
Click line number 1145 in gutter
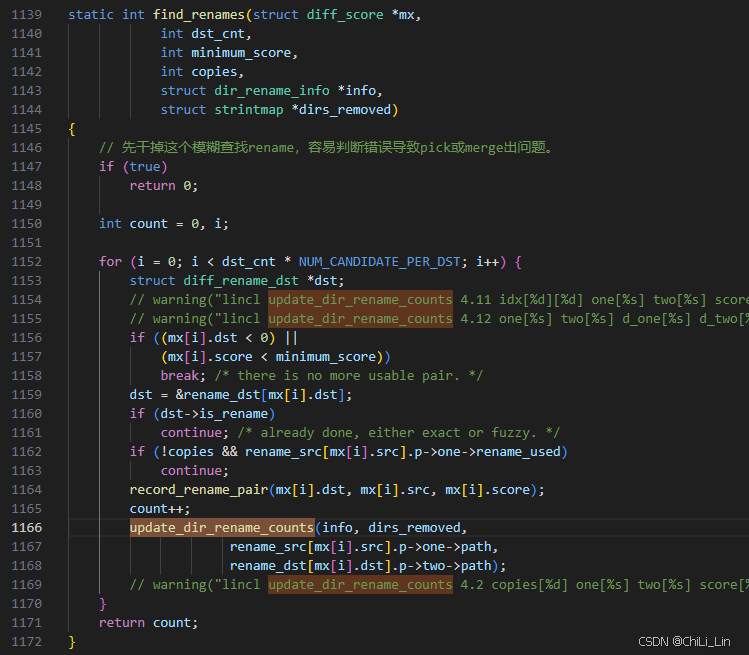click(x=27, y=129)
